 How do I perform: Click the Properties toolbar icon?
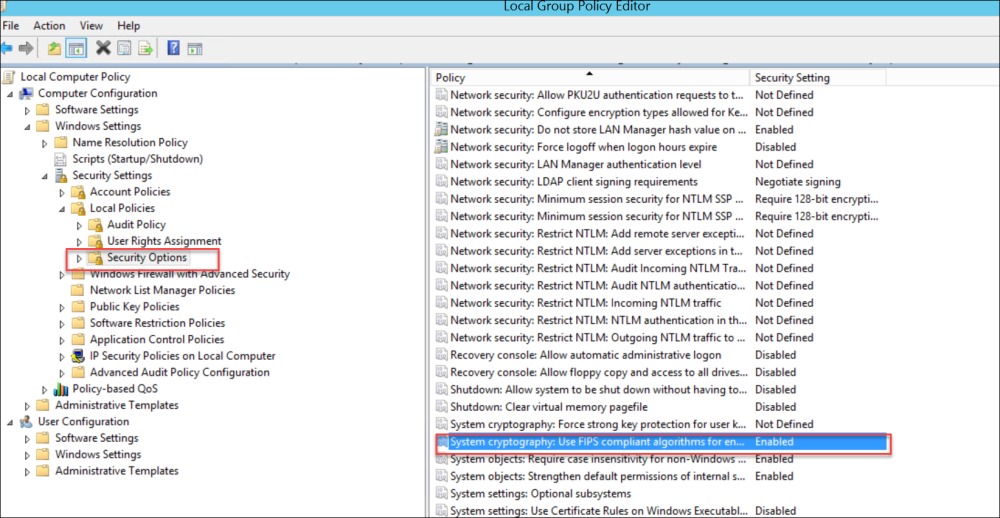pos(124,47)
